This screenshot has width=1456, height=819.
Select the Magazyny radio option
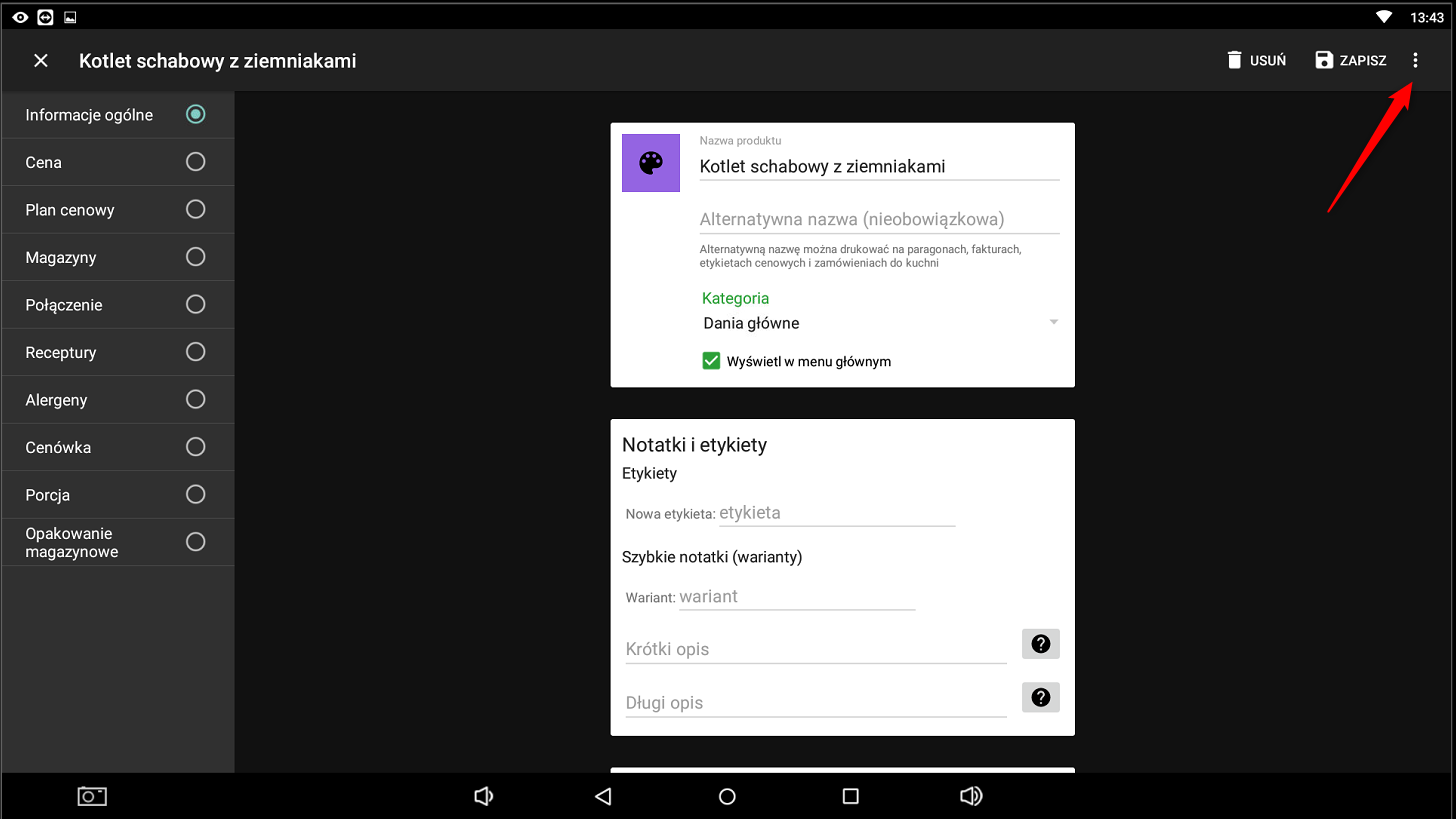pos(195,257)
